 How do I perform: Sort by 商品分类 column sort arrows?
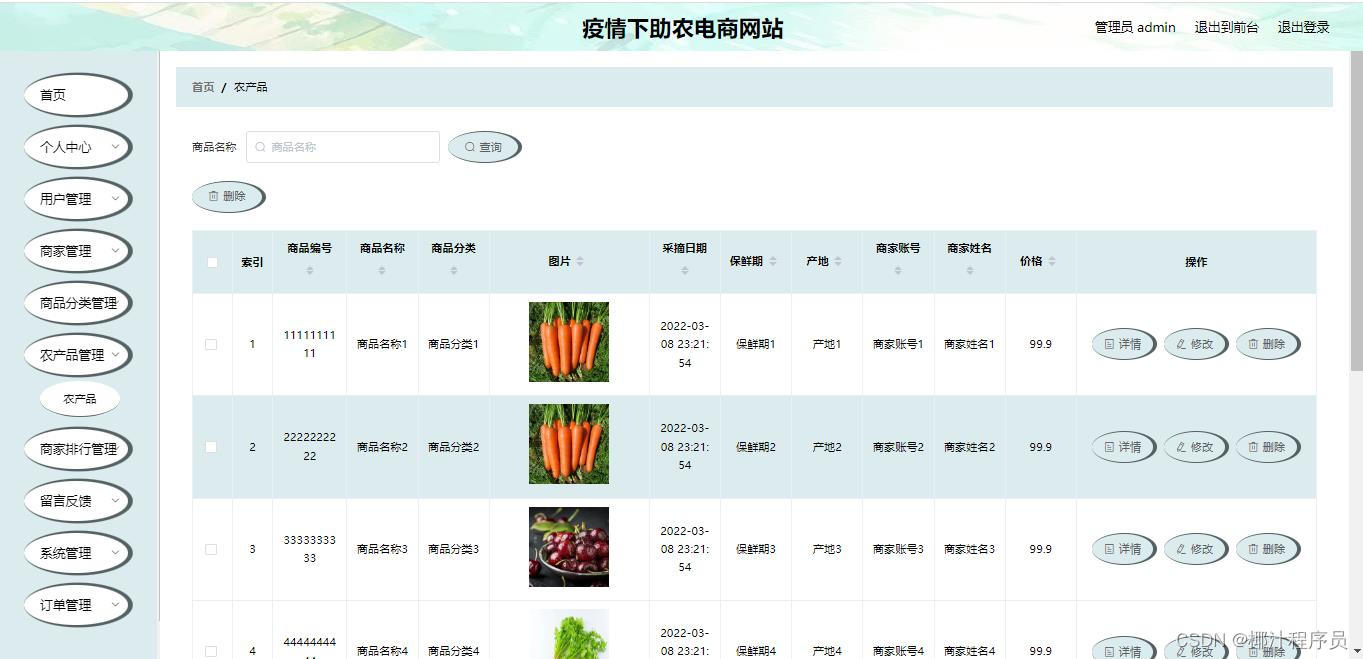point(453,271)
